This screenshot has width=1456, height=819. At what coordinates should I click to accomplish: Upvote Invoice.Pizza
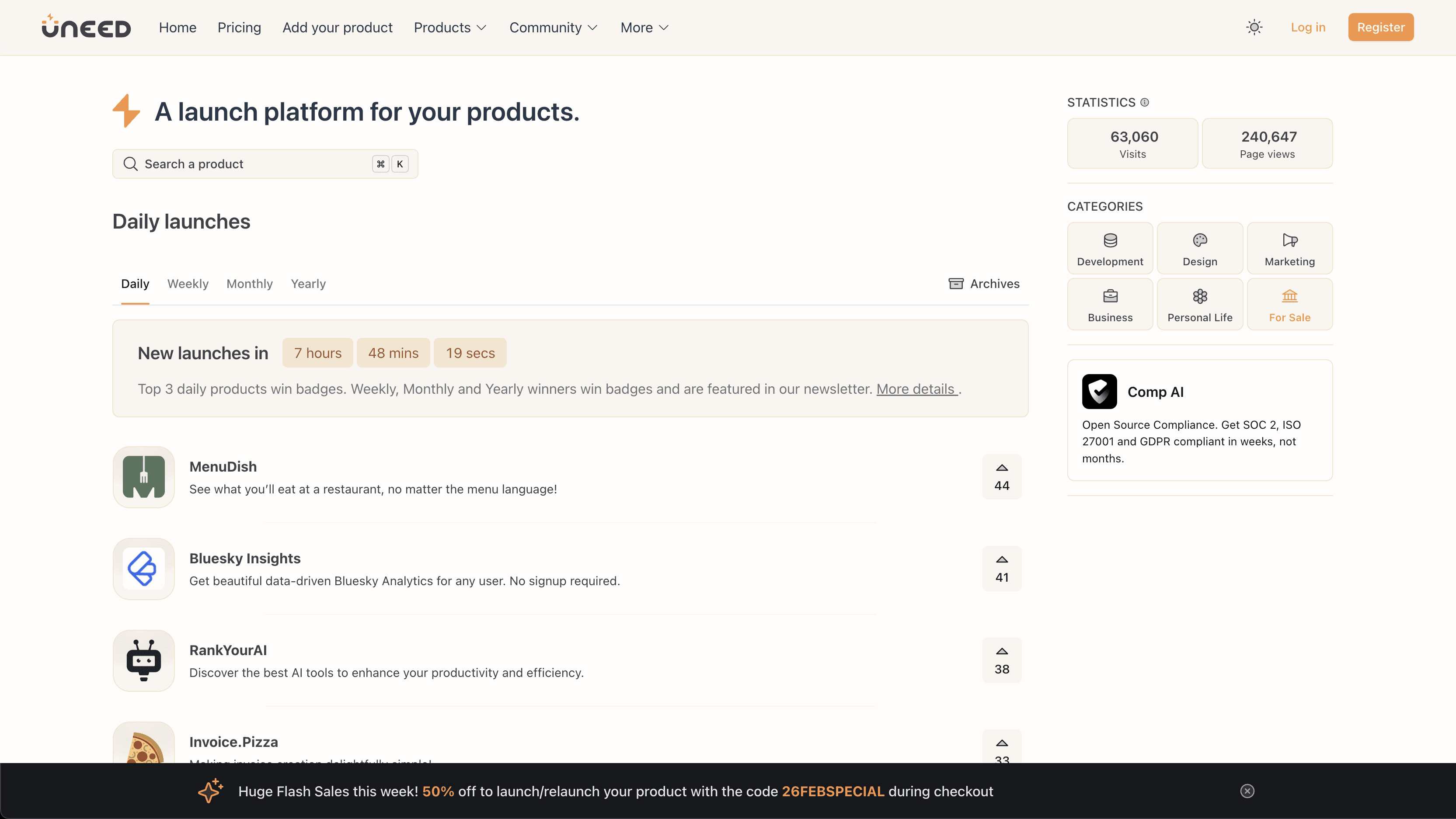1002,747
